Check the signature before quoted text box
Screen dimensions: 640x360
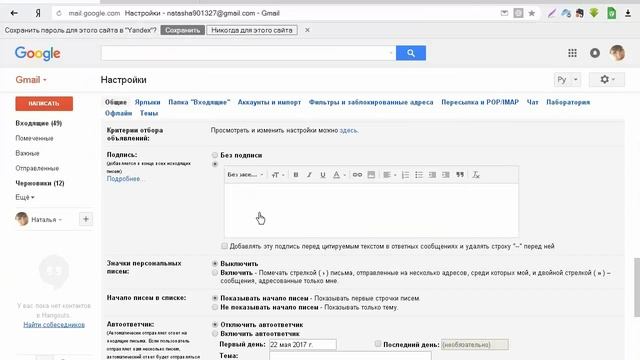pos(224,246)
